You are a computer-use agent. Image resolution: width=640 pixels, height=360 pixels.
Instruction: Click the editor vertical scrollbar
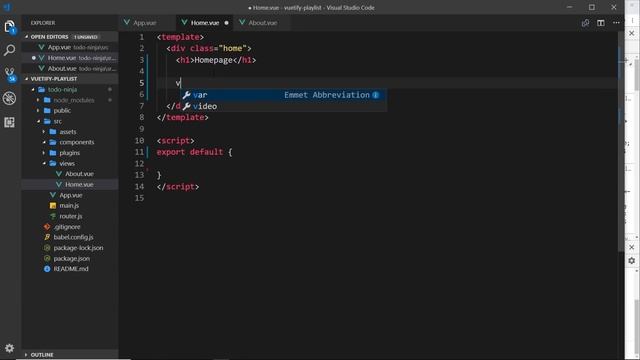click(x=621, y=143)
